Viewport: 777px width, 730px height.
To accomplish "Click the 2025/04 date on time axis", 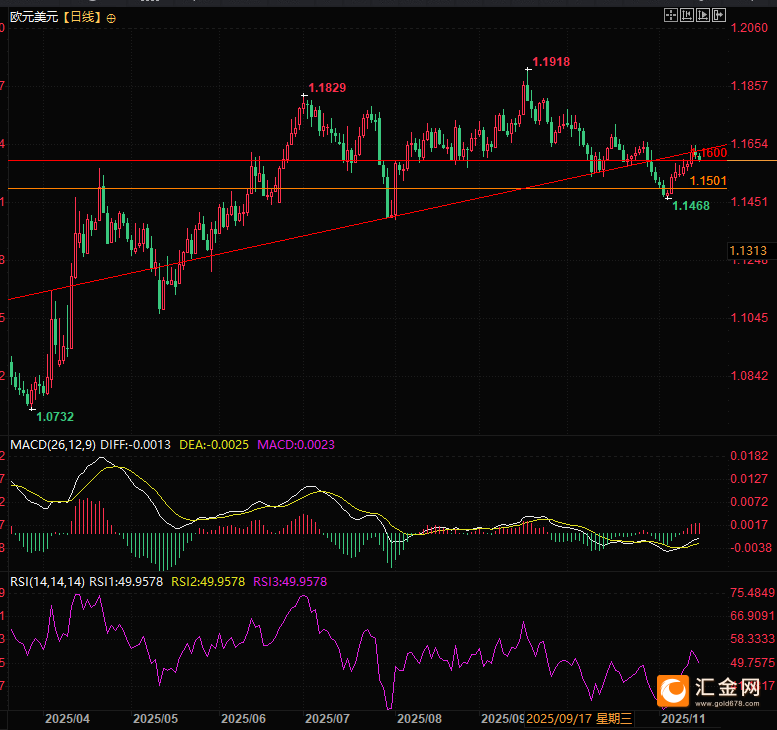I will pyautogui.click(x=68, y=718).
